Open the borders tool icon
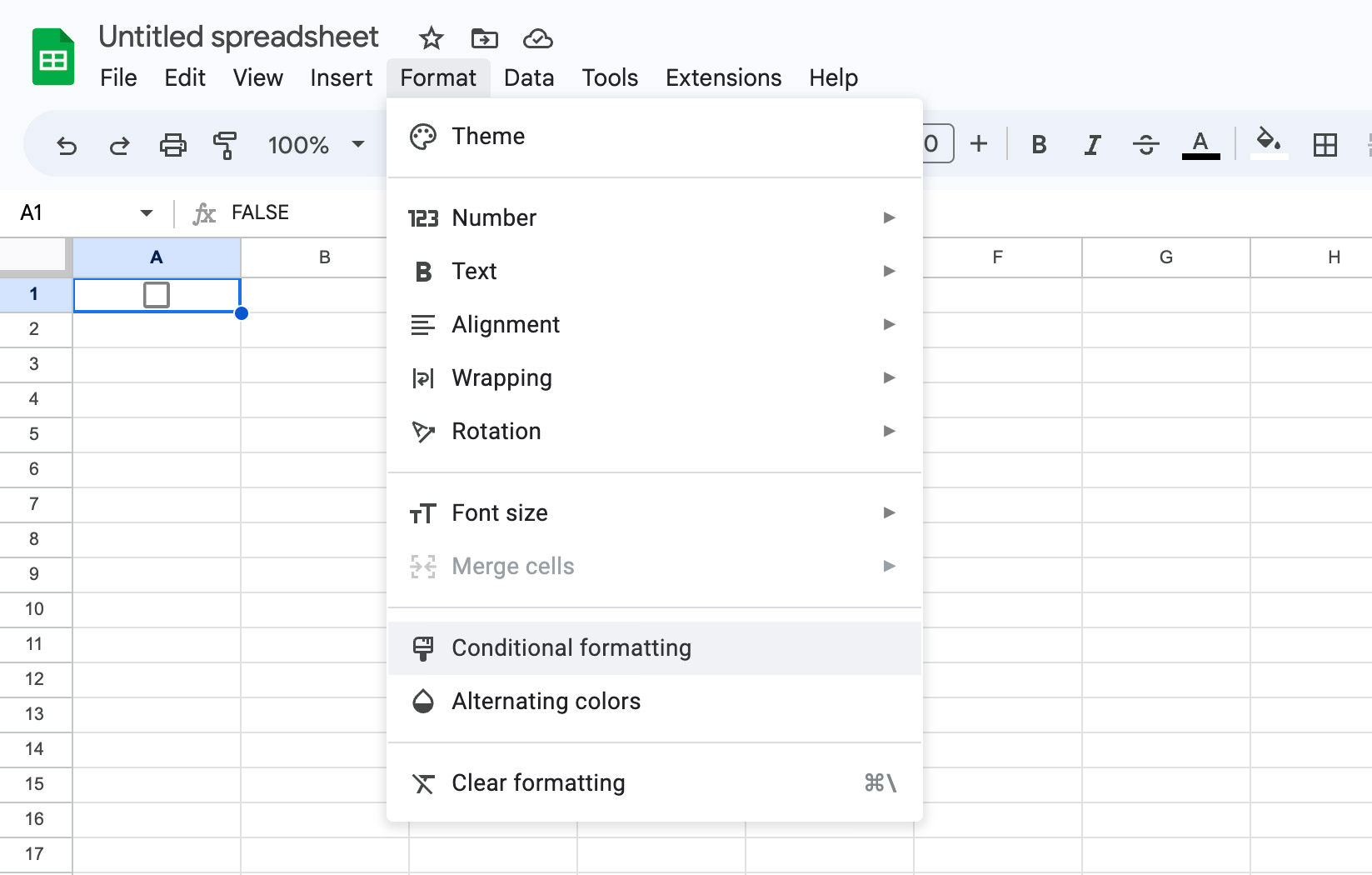This screenshot has height=875, width=1372. coord(1325,145)
